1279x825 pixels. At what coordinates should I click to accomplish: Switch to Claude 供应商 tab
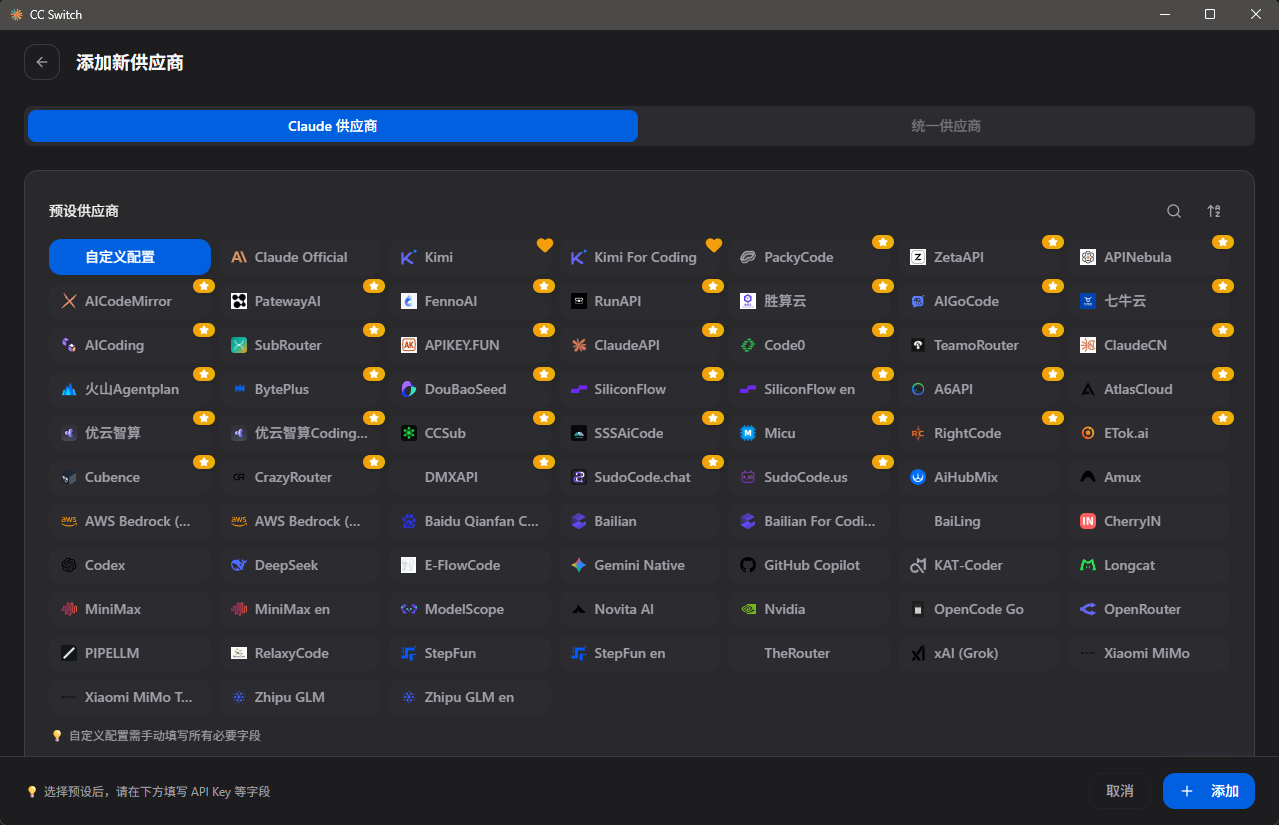pos(333,126)
